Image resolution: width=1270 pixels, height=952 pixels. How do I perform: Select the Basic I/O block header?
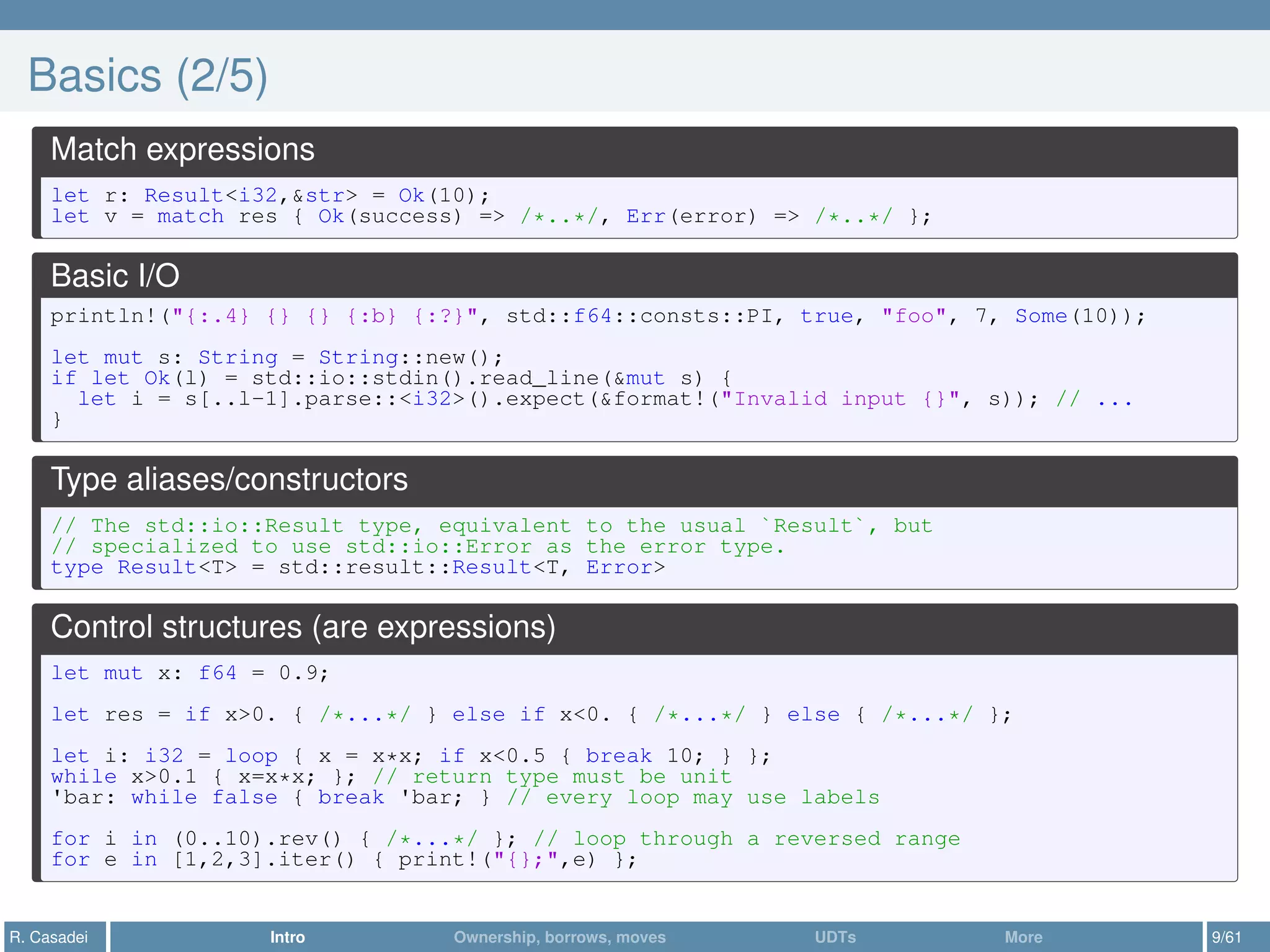click(115, 276)
